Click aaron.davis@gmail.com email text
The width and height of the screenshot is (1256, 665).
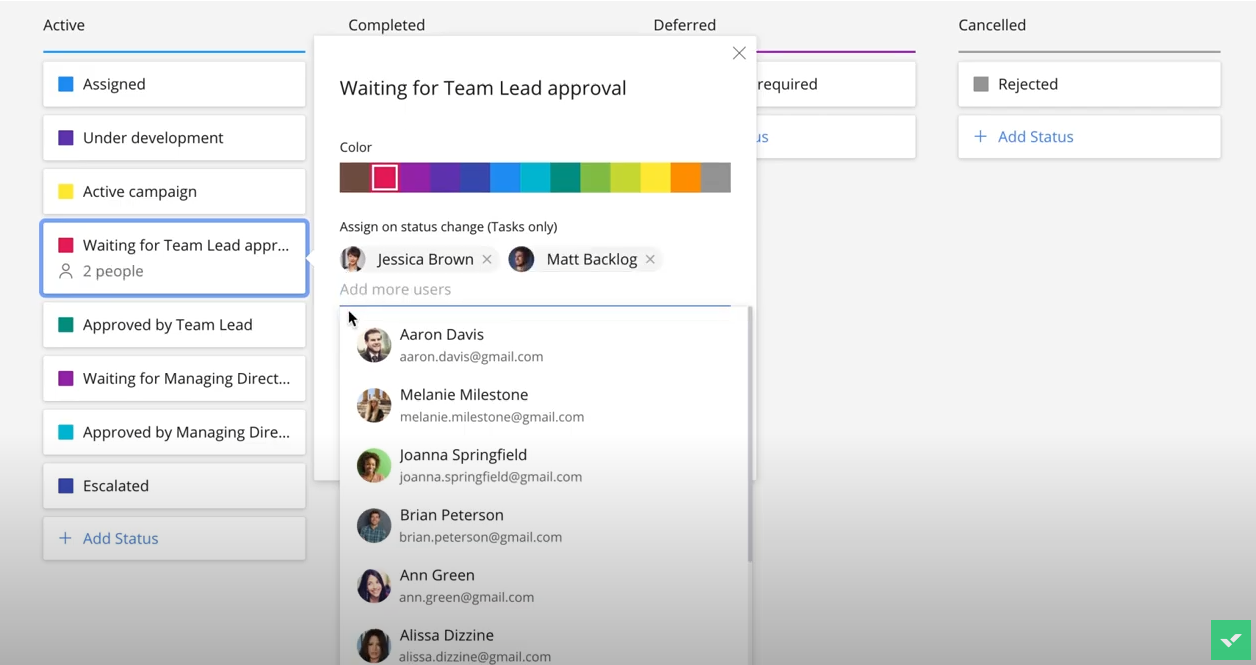coord(471,356)
